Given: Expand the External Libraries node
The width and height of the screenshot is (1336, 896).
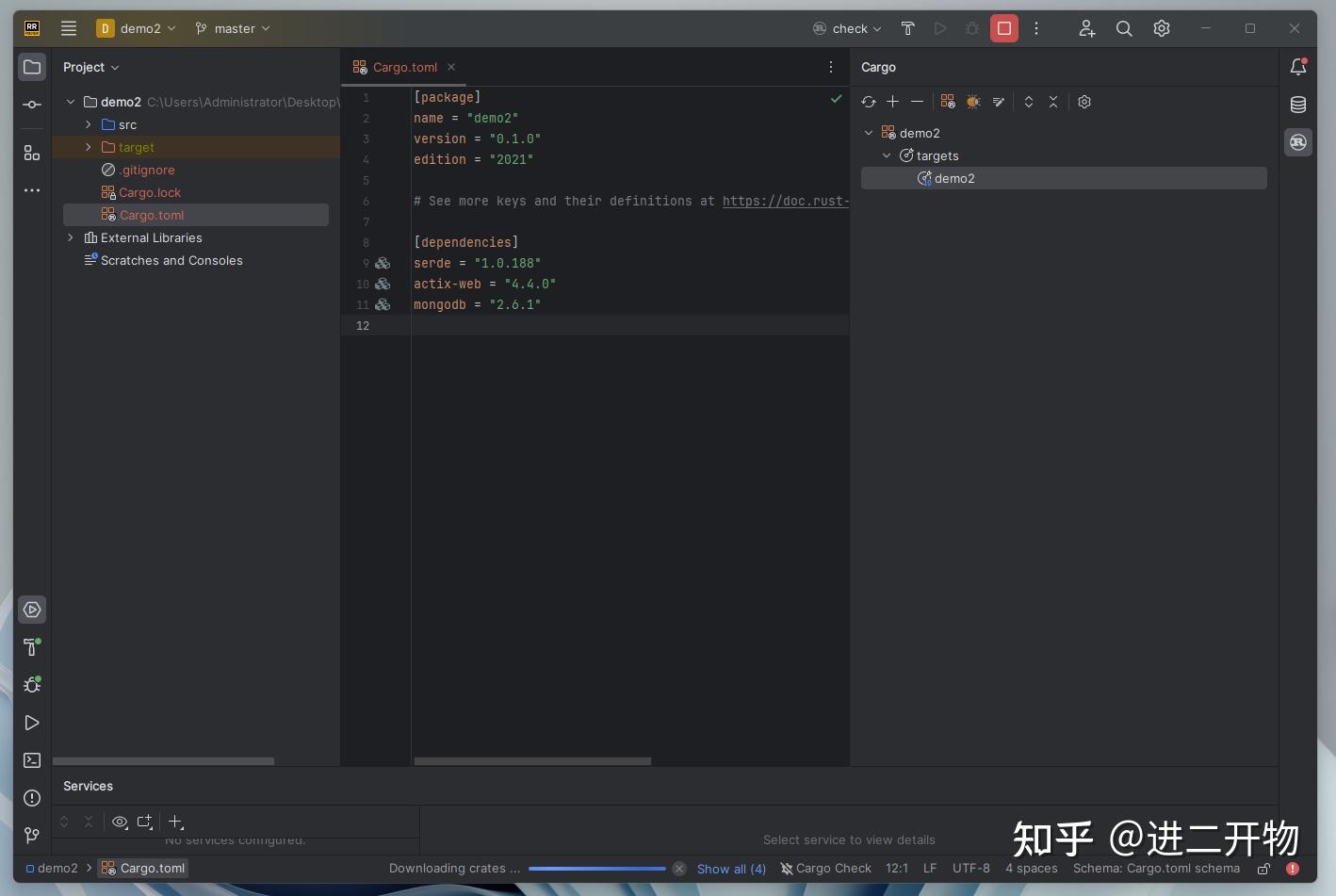Looking at the screenshot, I should tap(70, 237).
